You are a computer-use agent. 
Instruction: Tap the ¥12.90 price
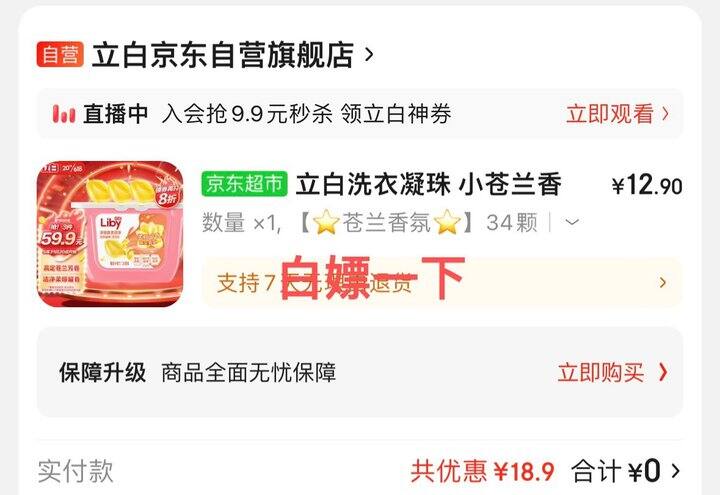pyautogui.click(x=647, y=186)
